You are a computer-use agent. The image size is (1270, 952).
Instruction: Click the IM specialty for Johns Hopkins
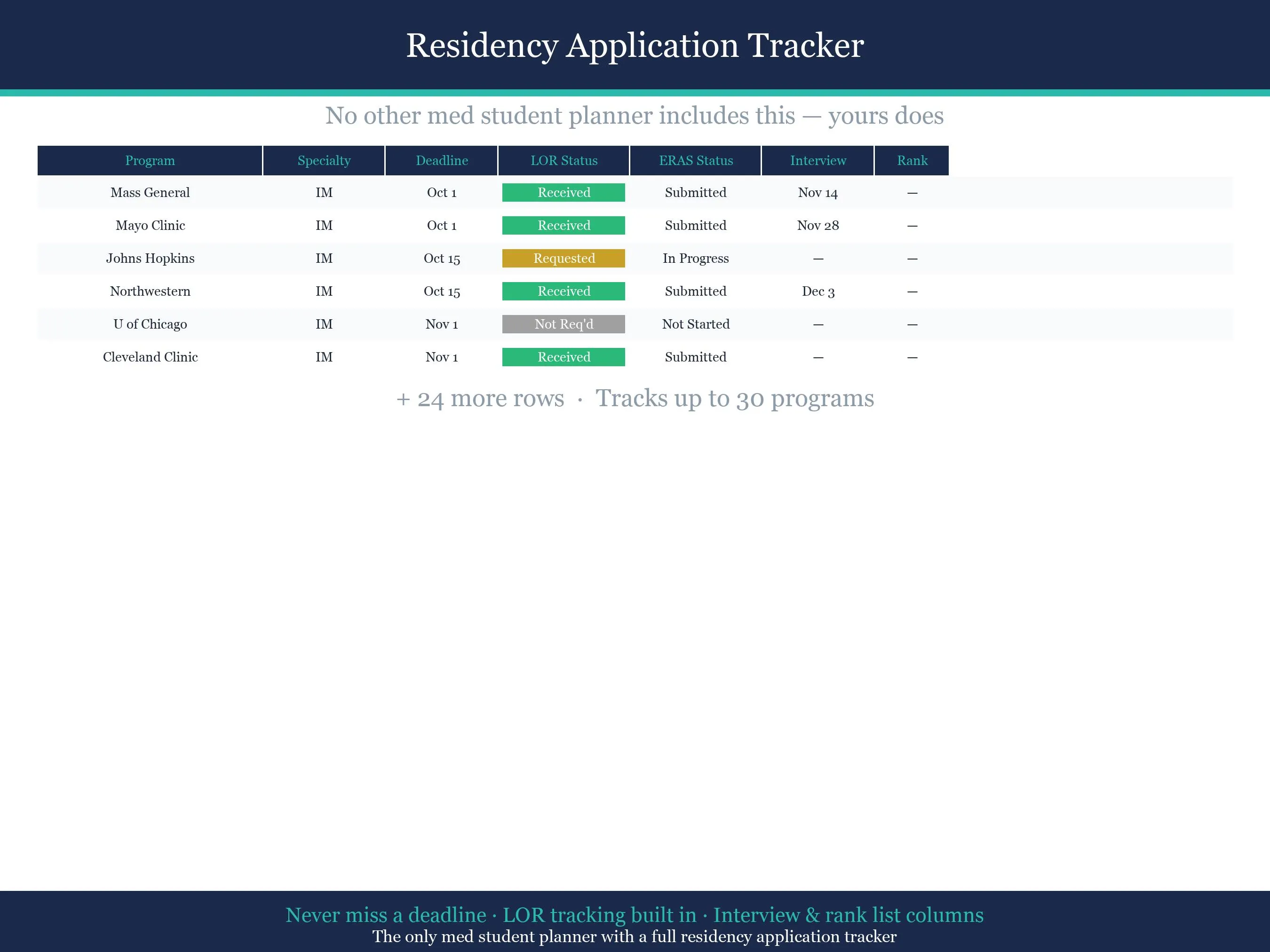click(x=324, y=258)
